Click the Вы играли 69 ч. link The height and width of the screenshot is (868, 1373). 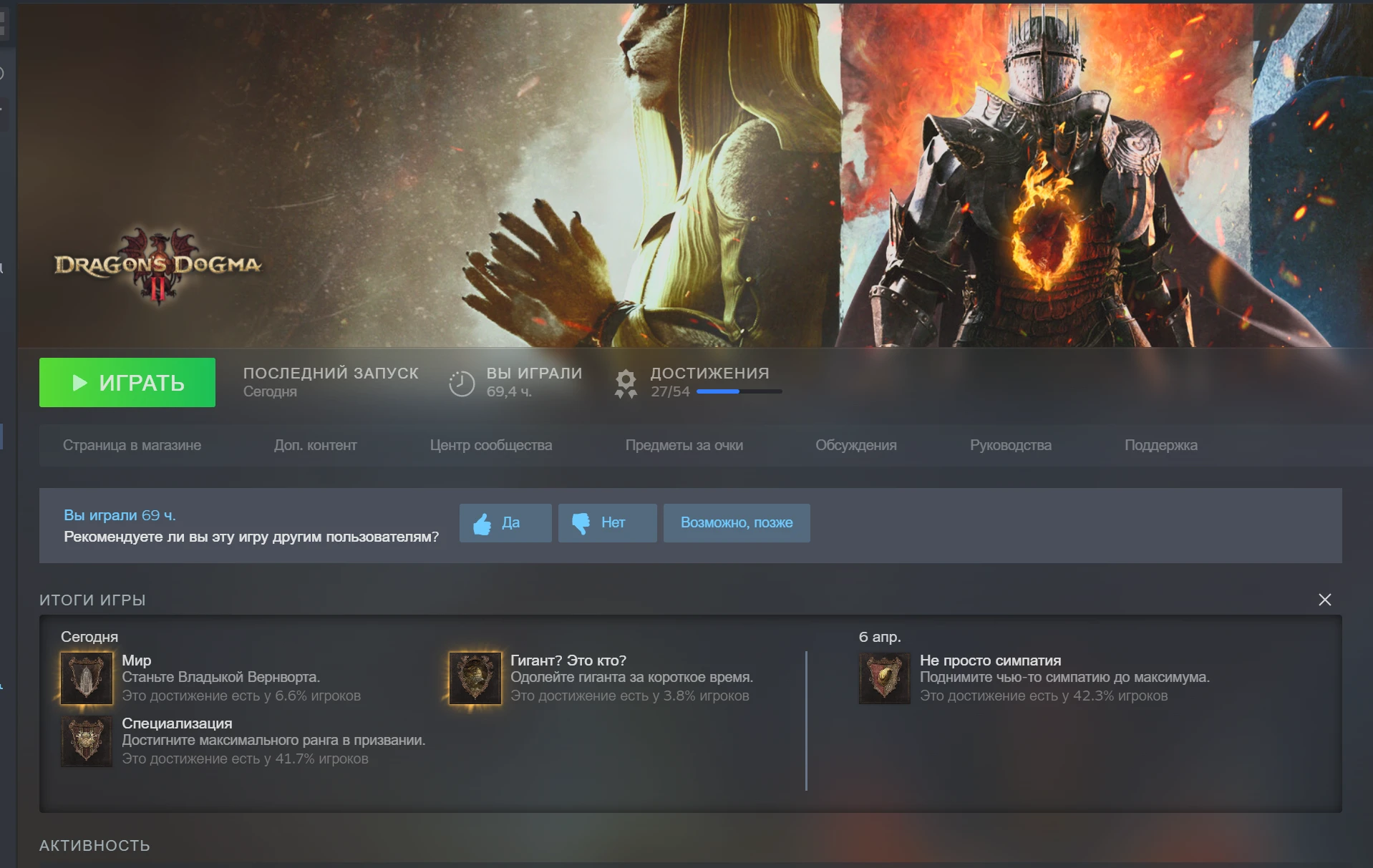click(120, 515)
